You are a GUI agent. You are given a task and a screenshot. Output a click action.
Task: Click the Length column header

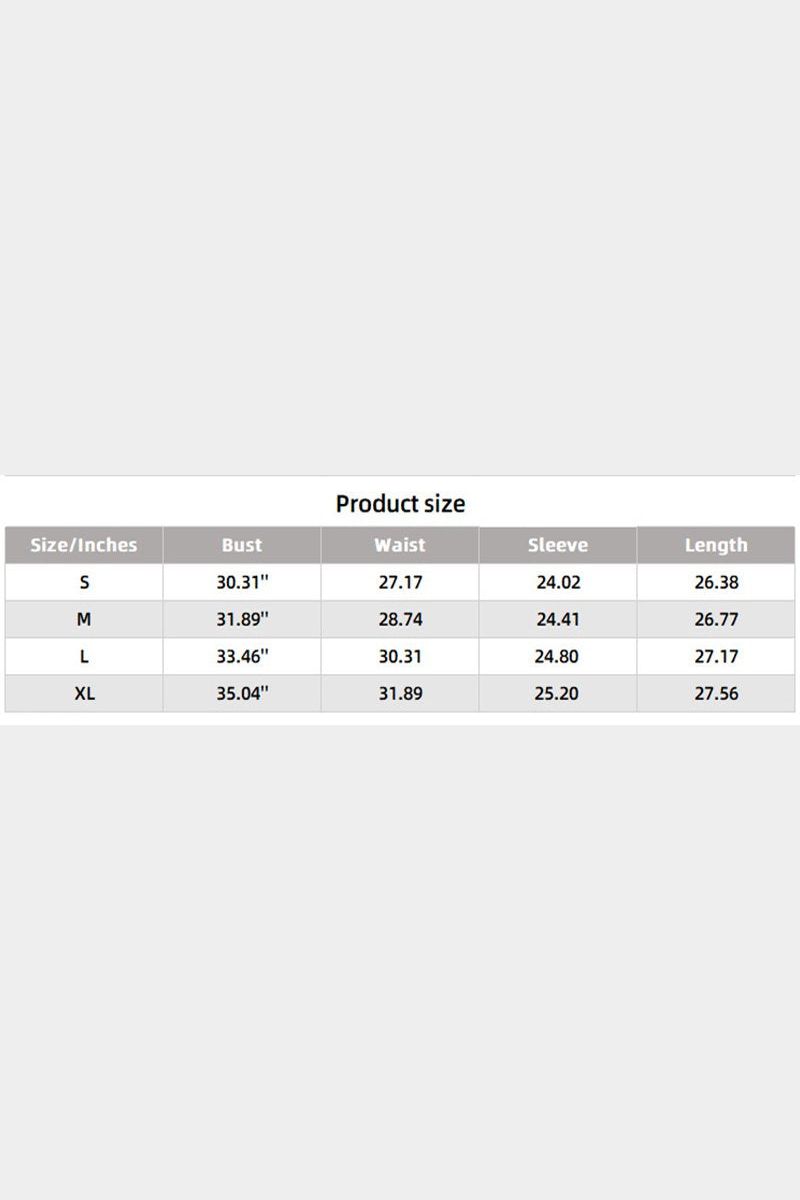(716, 545)
